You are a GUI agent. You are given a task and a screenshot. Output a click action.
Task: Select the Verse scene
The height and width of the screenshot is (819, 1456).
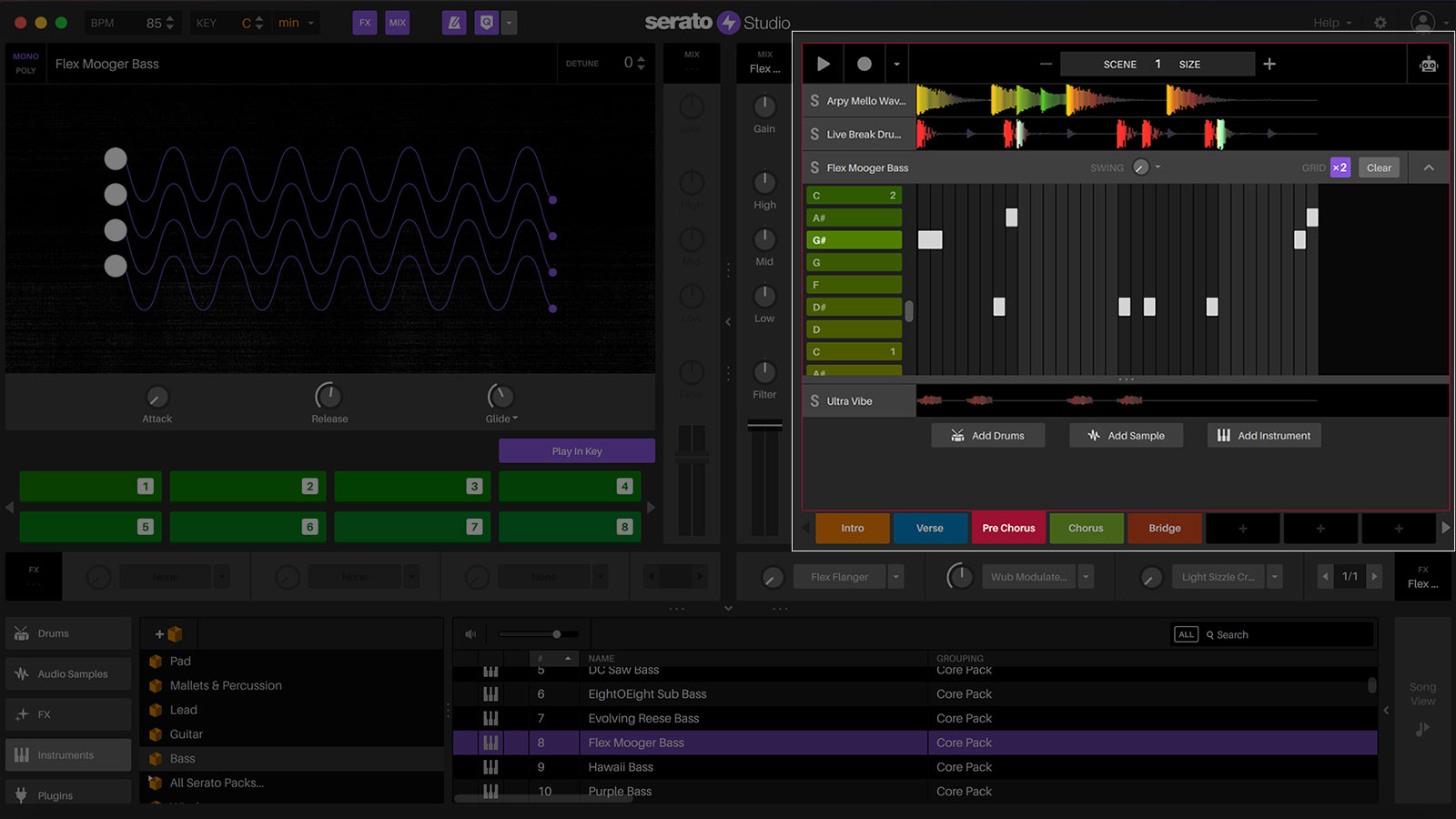click(930, 528)
